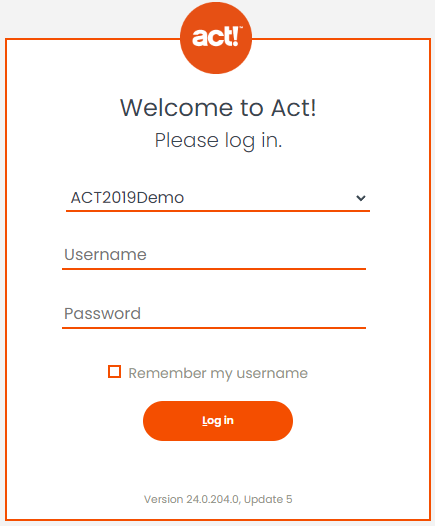
Task: Click the Welcome to Act! heading
Action: point(218,108)
